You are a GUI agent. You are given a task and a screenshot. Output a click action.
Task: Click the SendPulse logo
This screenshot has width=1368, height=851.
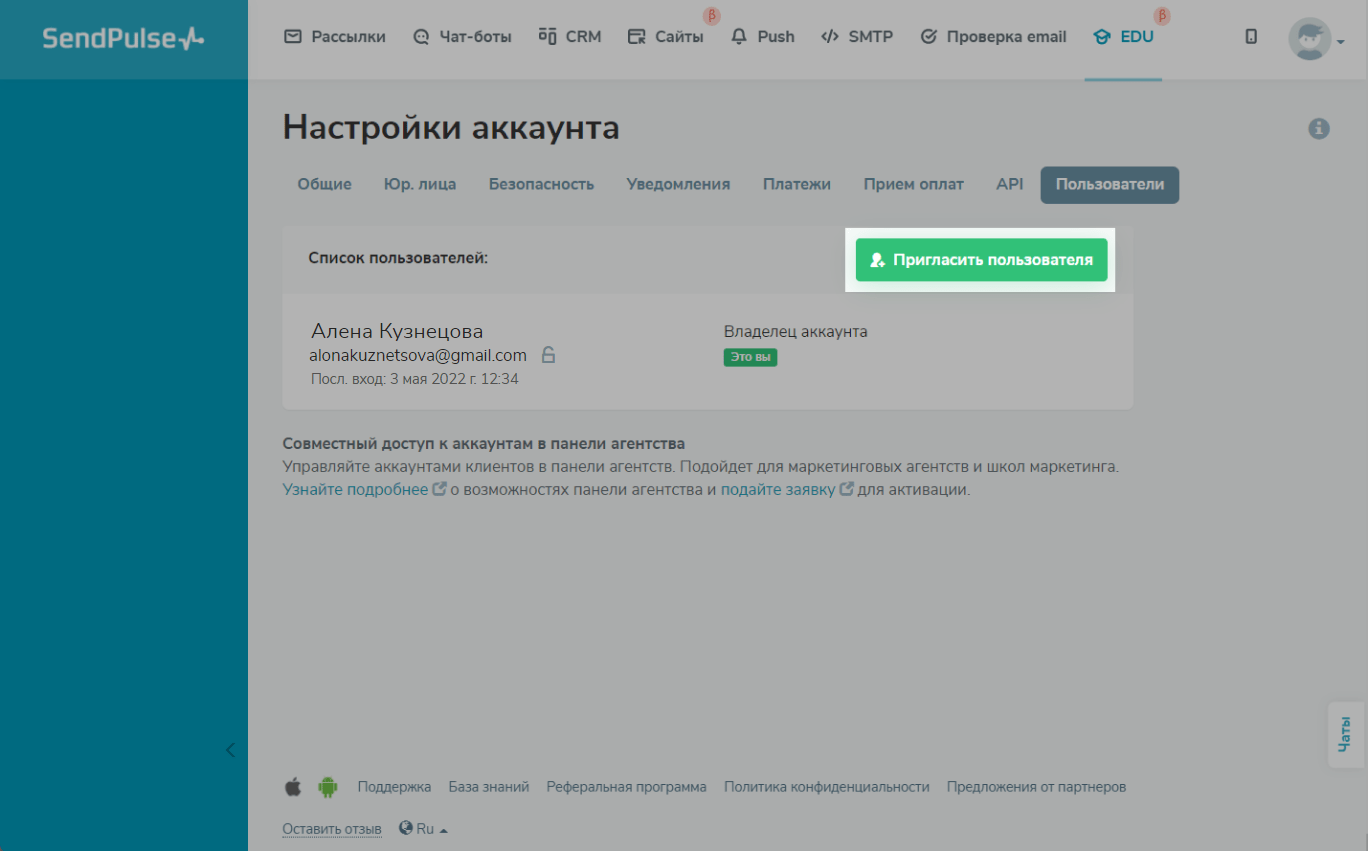(123, 39)
